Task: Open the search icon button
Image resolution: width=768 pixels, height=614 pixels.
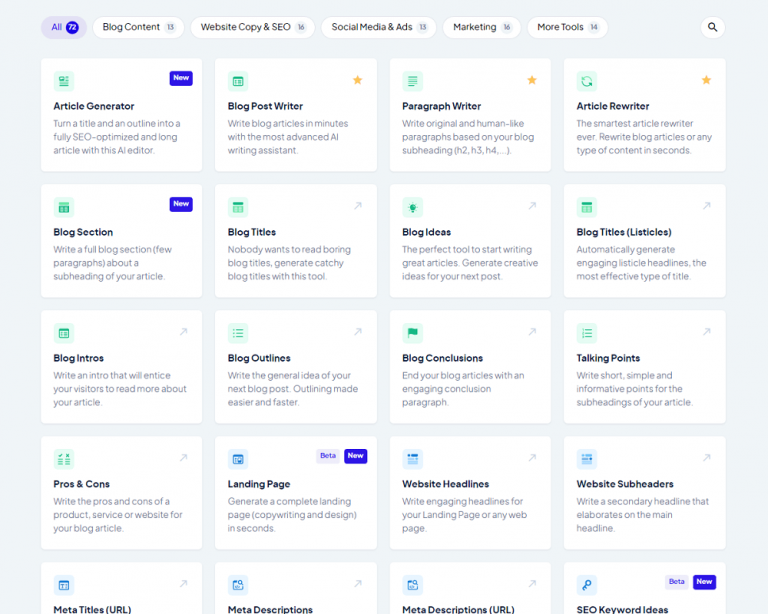Action: coord(713,27)
